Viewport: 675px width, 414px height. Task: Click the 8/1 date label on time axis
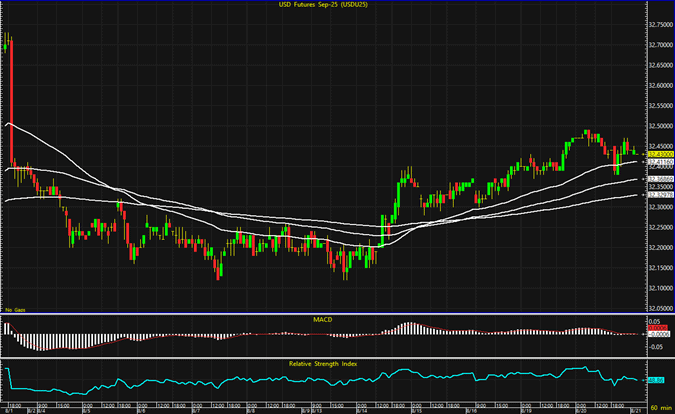(9, 409)
